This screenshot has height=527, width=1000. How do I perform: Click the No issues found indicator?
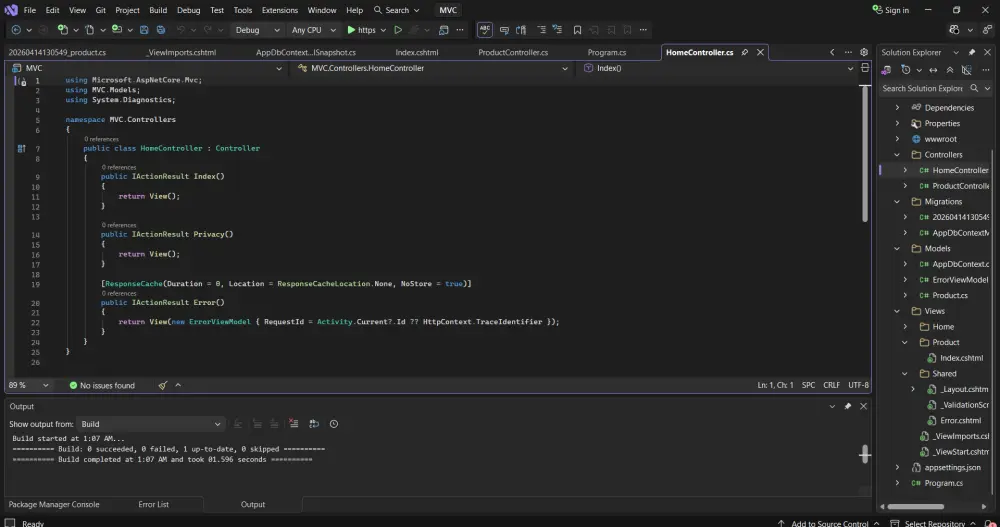[x=102, y=385]
